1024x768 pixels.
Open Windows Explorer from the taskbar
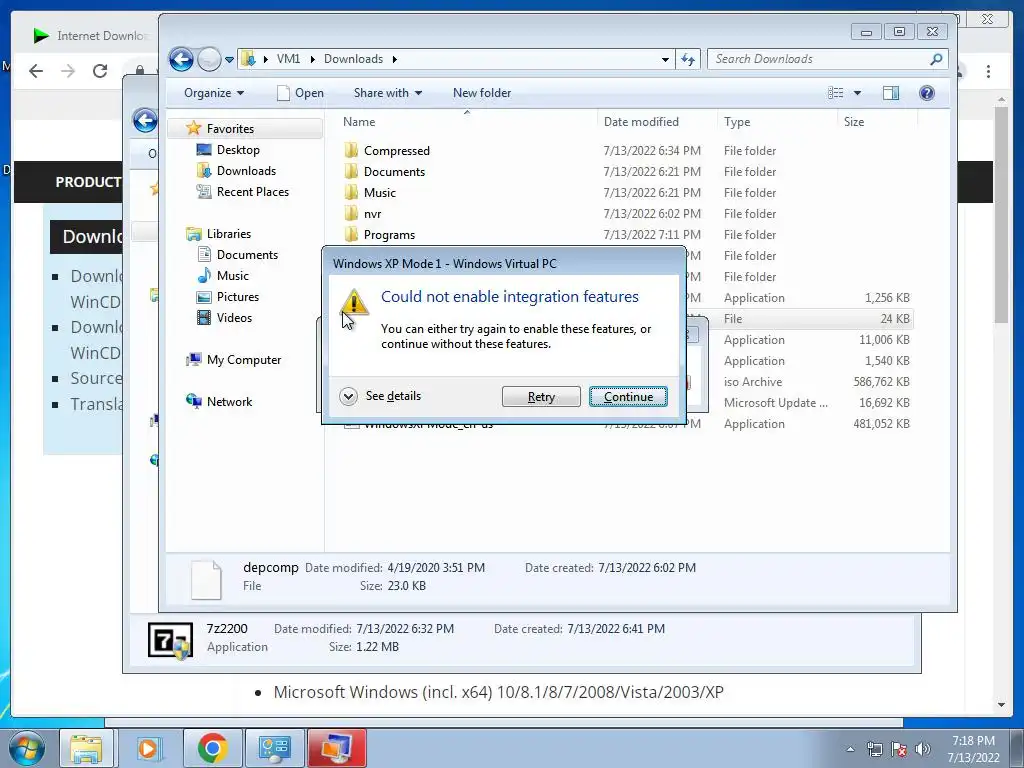click(86, 748)
